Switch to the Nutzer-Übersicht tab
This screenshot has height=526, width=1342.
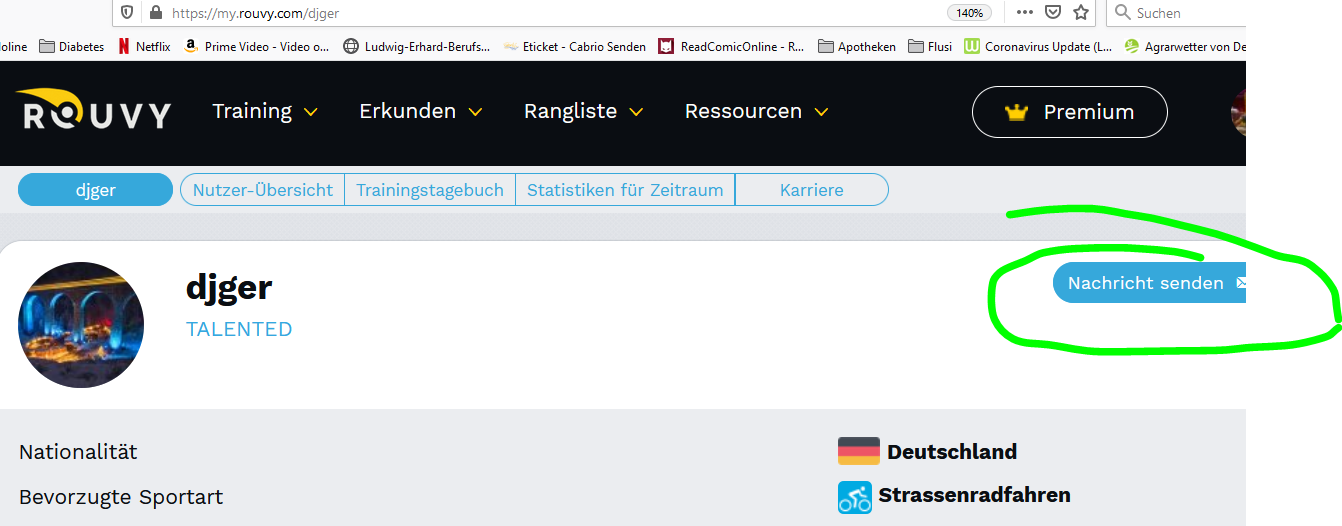(x=262, y=190)
